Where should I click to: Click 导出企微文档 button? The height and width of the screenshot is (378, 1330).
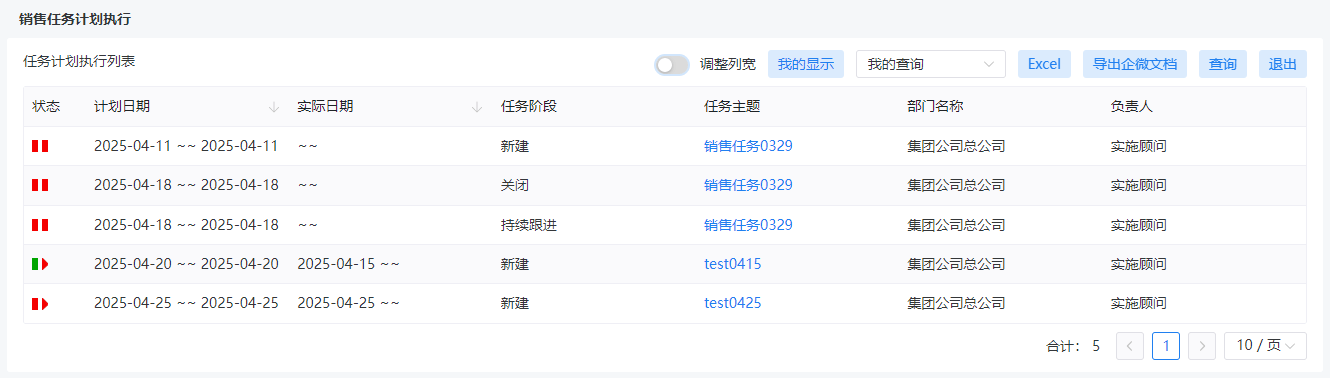tap(1135, 64)
